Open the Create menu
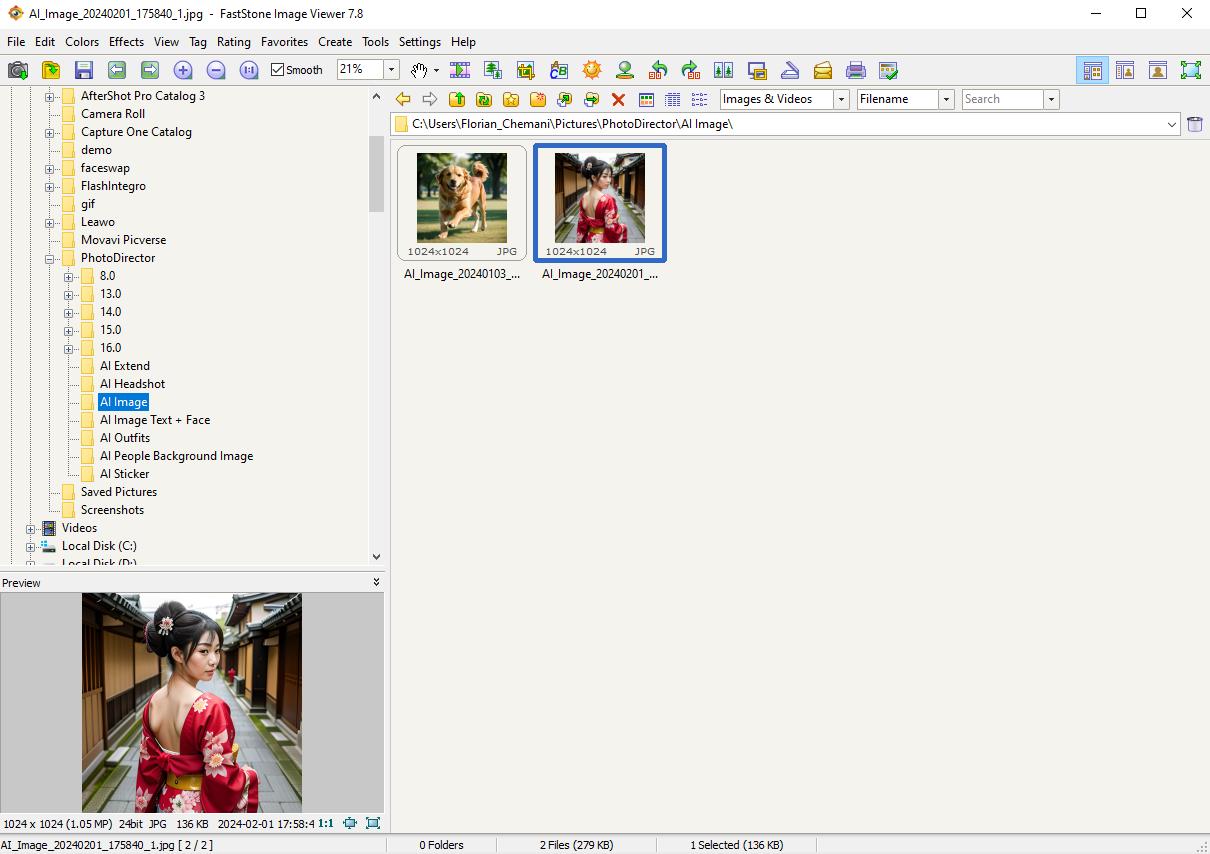Screen dimensions: 1210x854 click(x=334, y=42)
